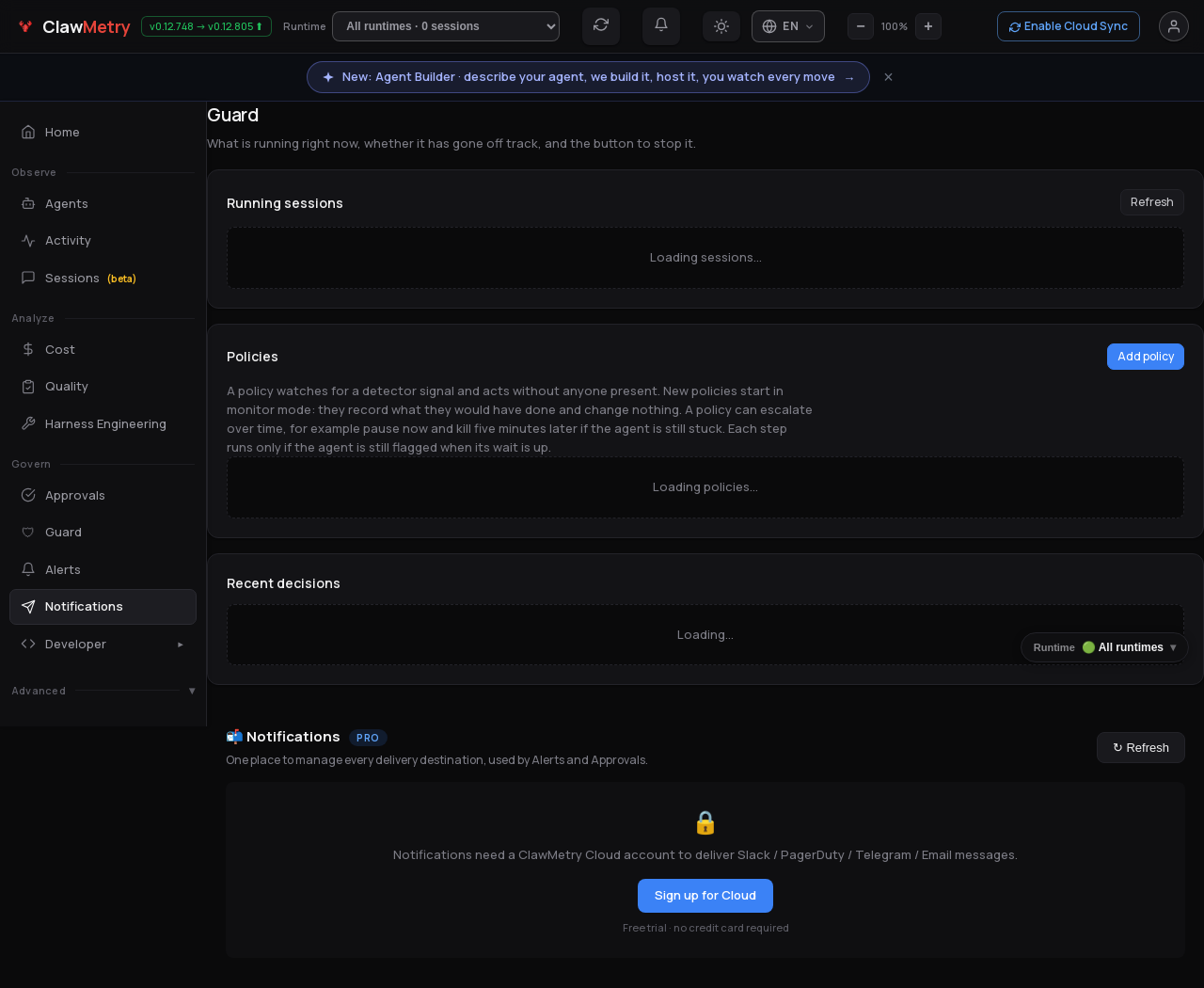The width and height of the screenshot is (1204, 988).
Task: Click the Add policy button
Action: (x=1145, y=357)
